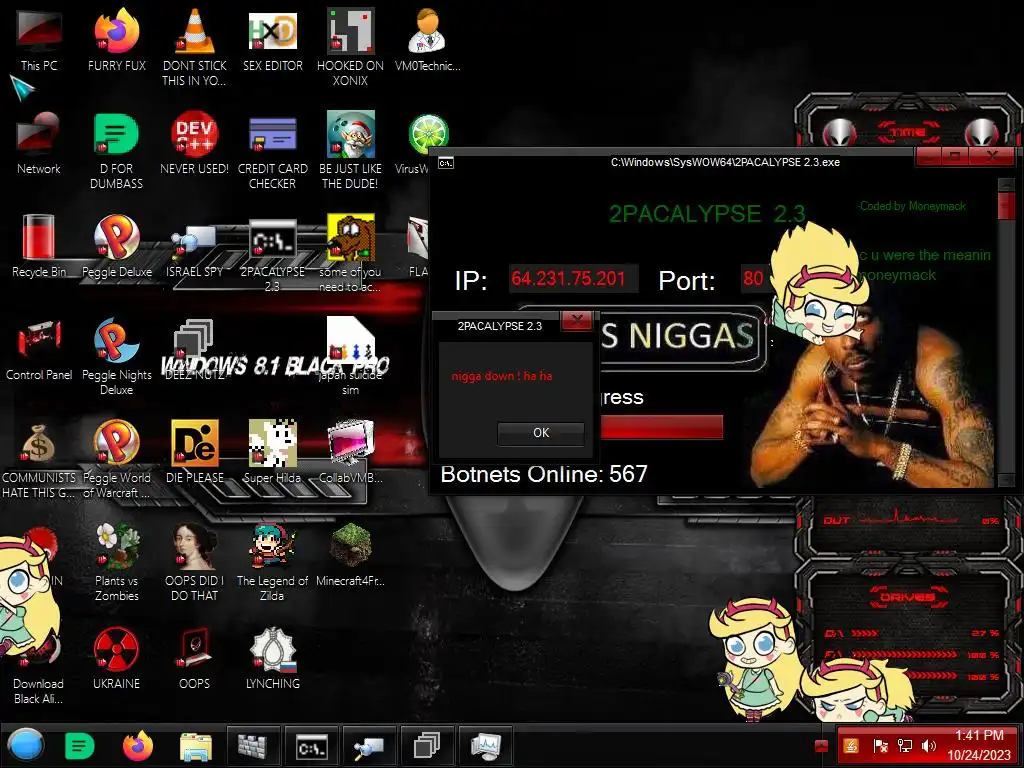Open the Minecraft4Fr... grass block icon

click(x=350, y=554)
